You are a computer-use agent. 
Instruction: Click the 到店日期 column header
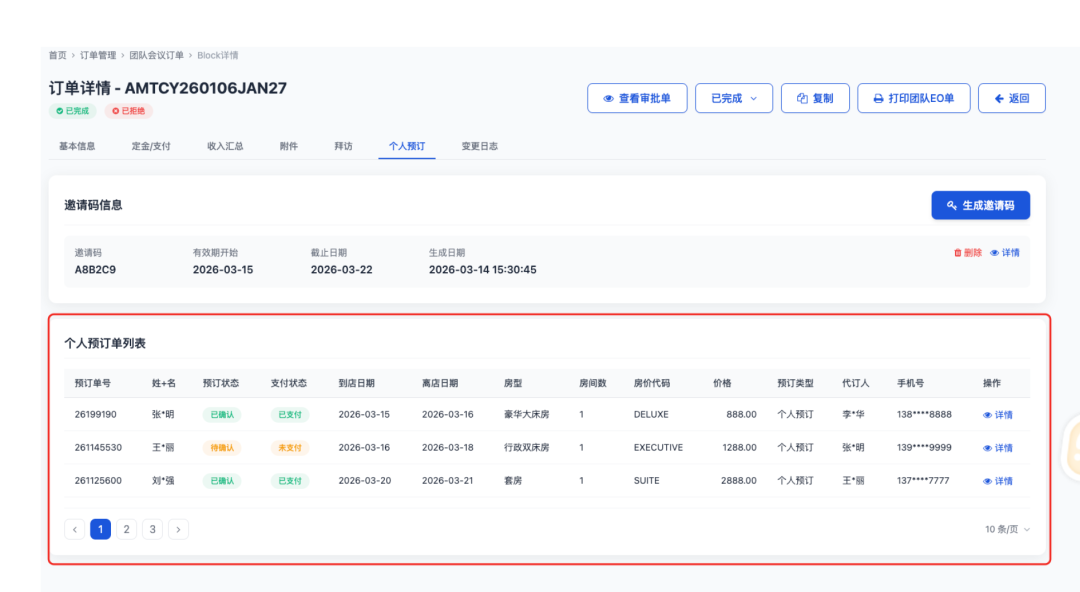pyautogui.click(x=356, y=383)
